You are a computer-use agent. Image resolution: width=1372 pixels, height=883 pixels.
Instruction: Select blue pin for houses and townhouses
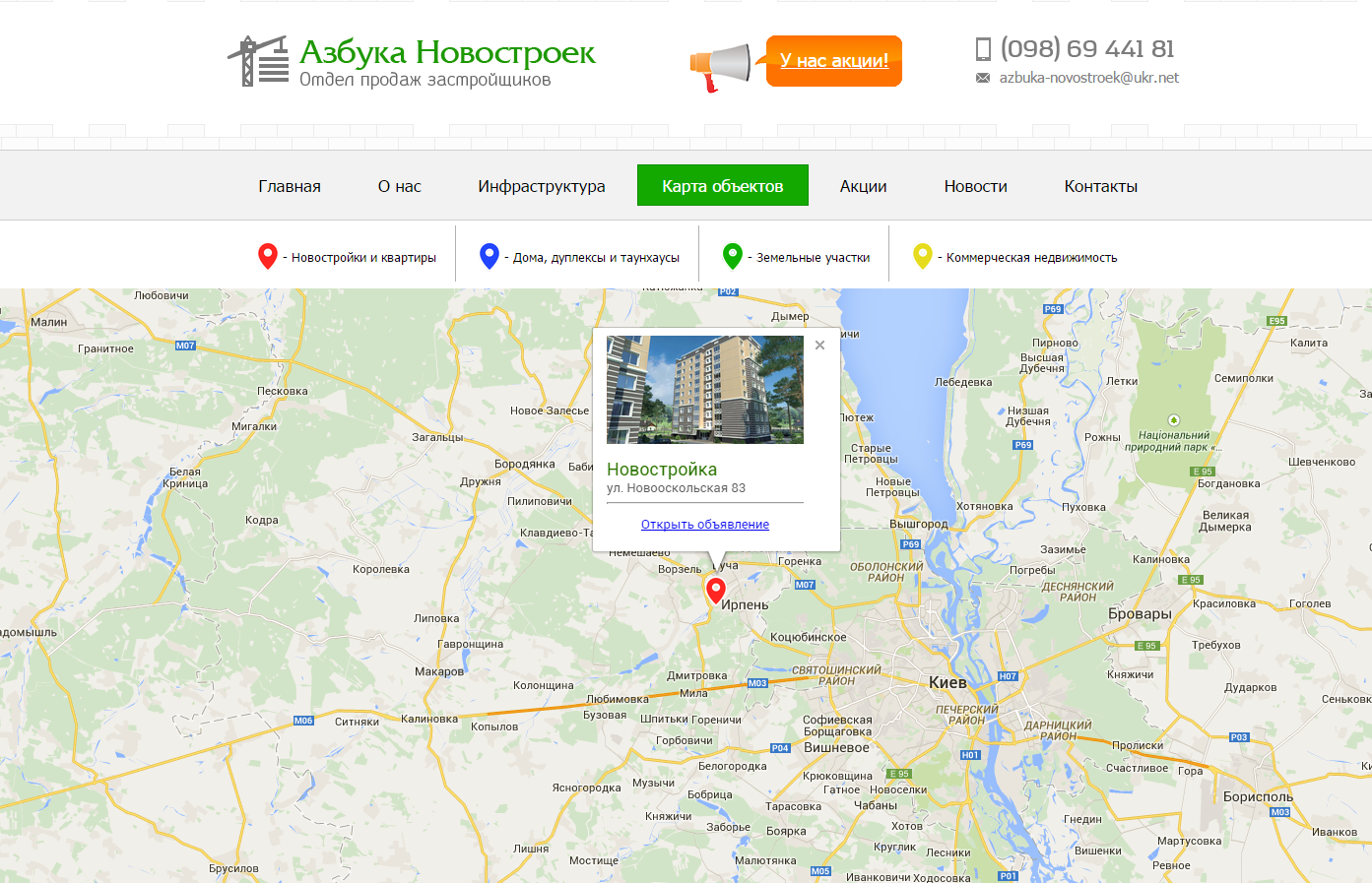[x=490, y=256]
